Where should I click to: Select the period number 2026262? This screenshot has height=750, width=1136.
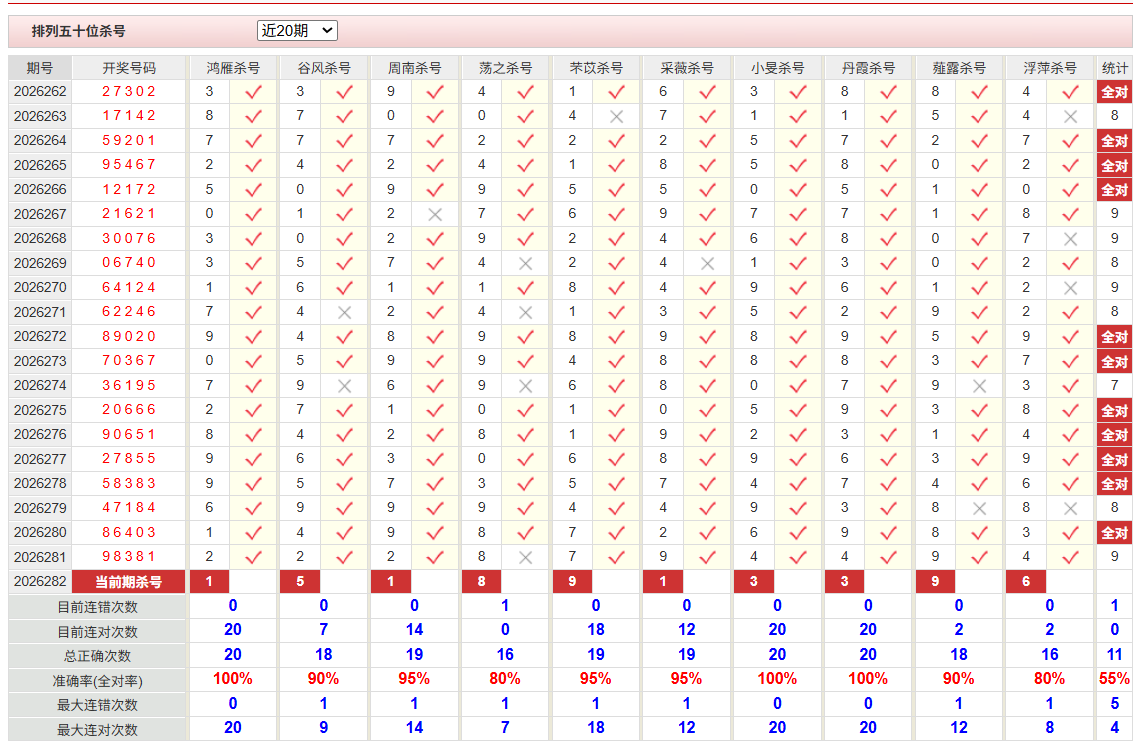click(40, 92)
